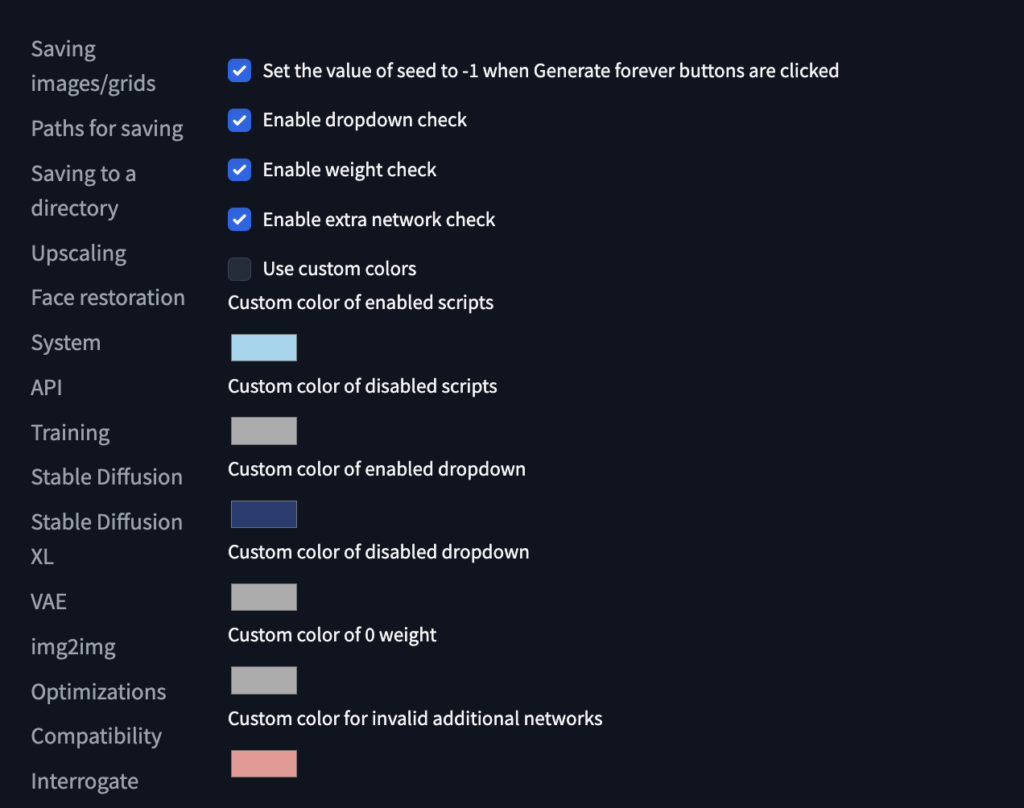1024x808 pixels.
Task: Edit custom color of enabled dropdown
Action: [263, 513]
